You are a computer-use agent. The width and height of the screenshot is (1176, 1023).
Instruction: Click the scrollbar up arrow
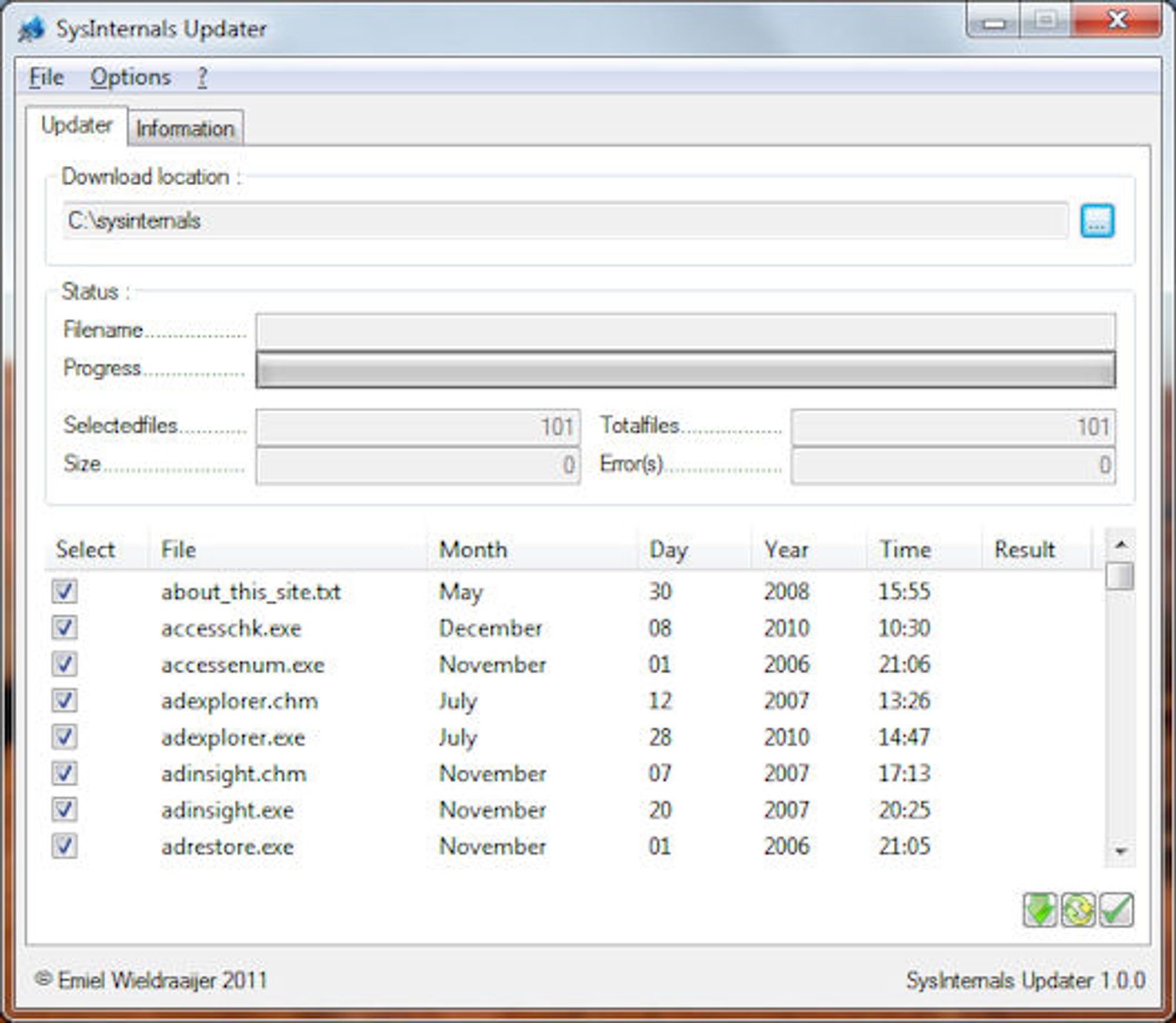(x=1120, y=544)
